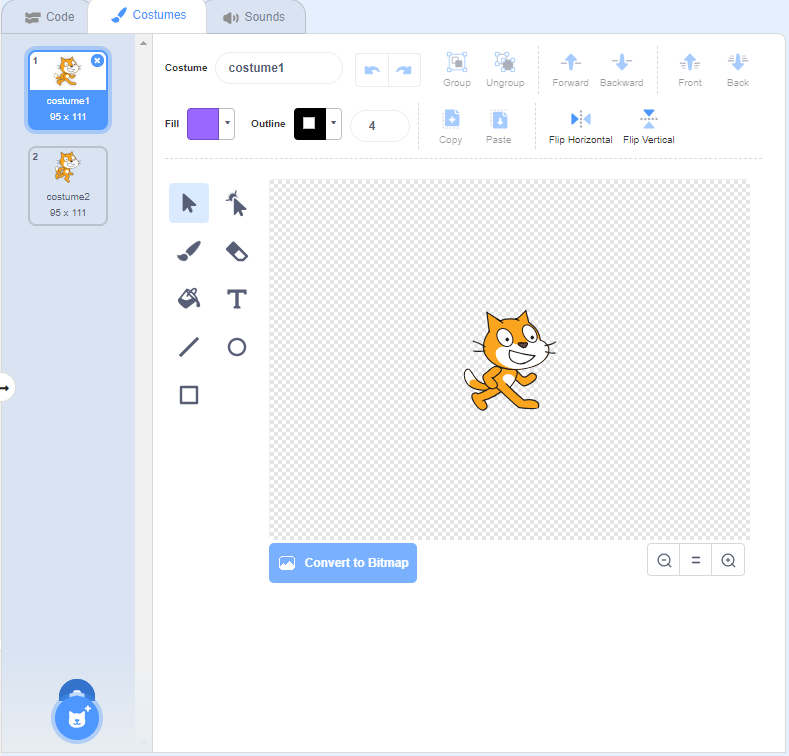Select the costume2 thumbnail
This screenshot has height=756, width=789.
(68, 186)
